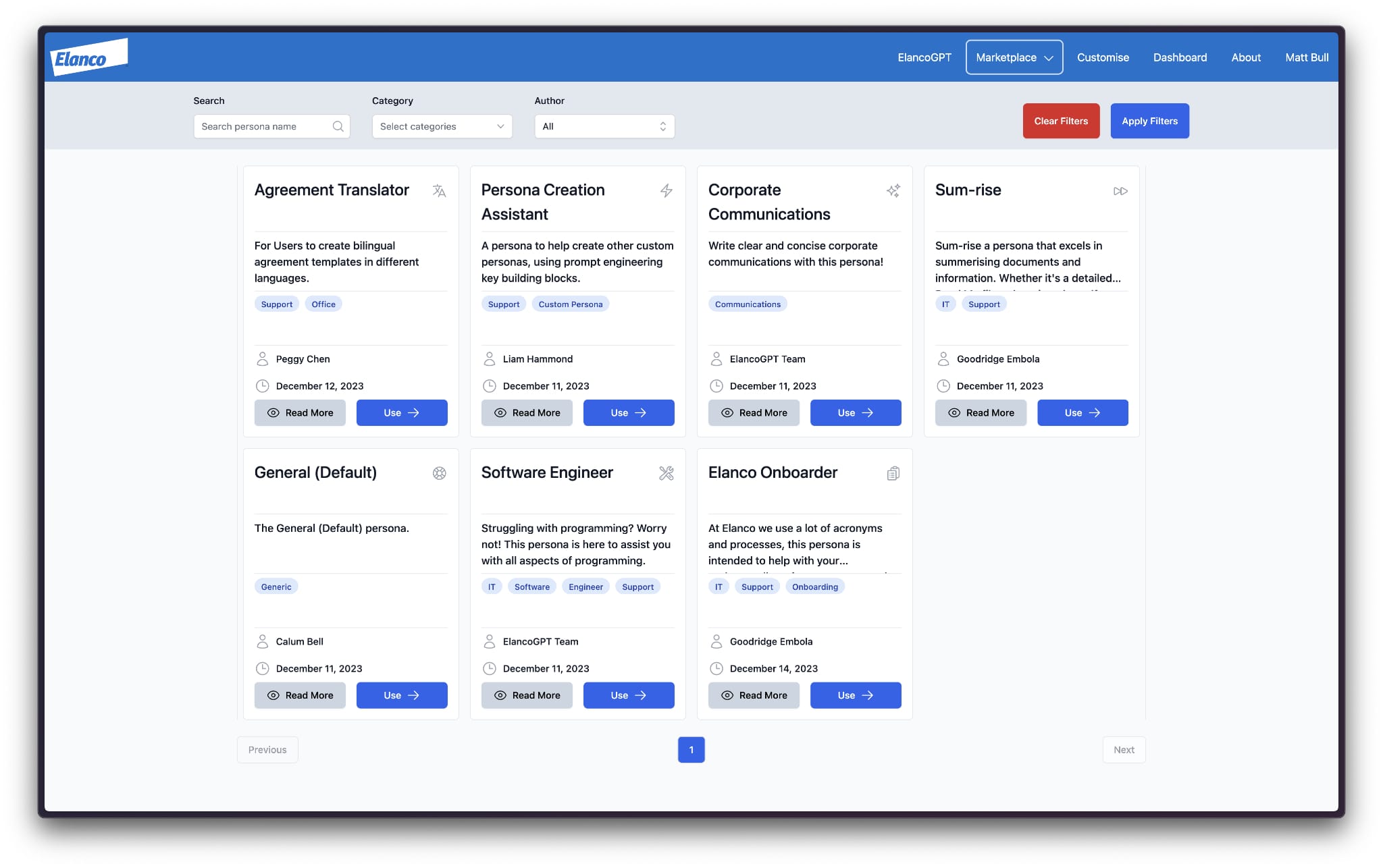Open the Customise nav item
1383x868 pixels.
1102,57
